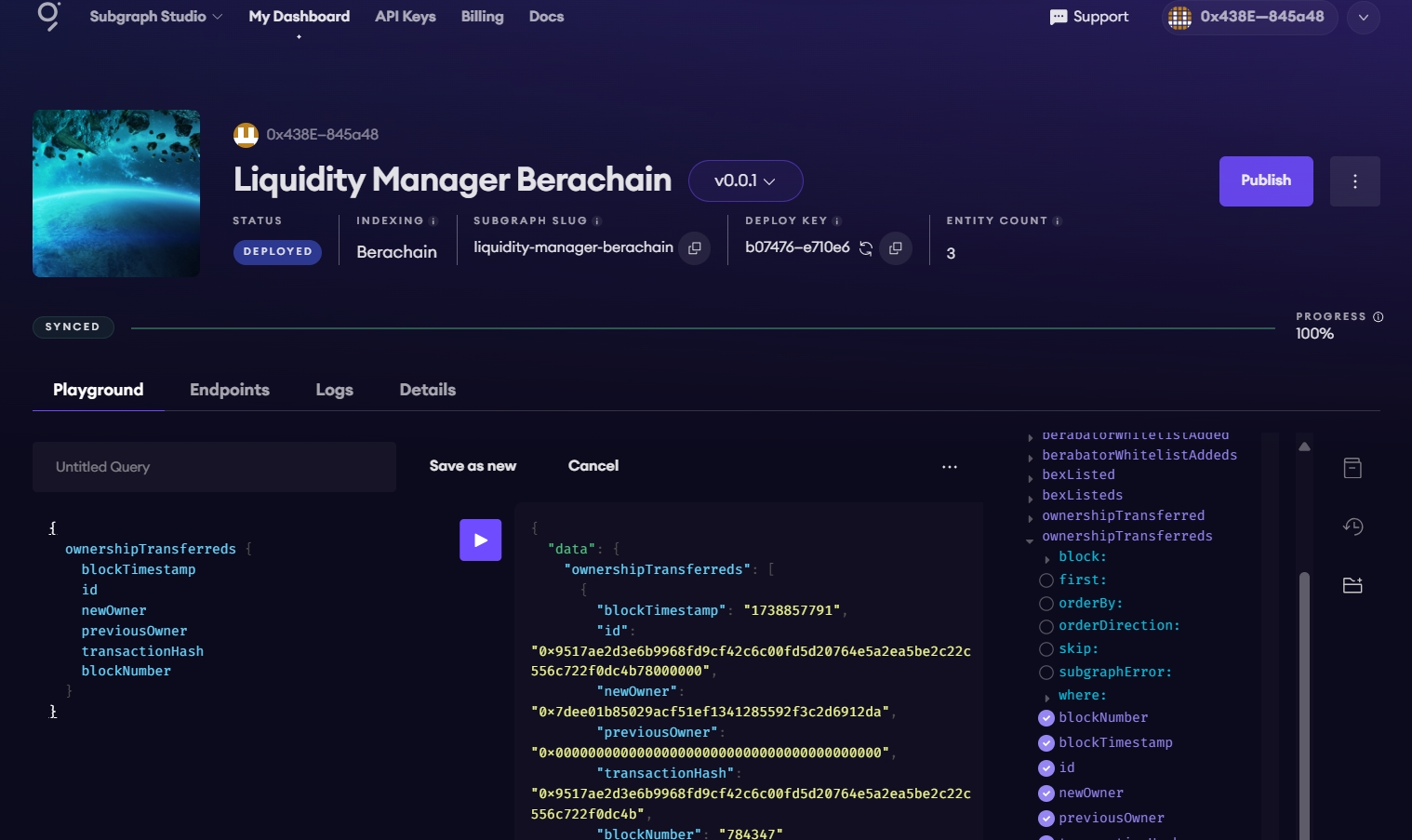Open the Subgraph Studio dropdown
Image resolution: width=1412 pixels, height=840 pixels.
(155, 17)
